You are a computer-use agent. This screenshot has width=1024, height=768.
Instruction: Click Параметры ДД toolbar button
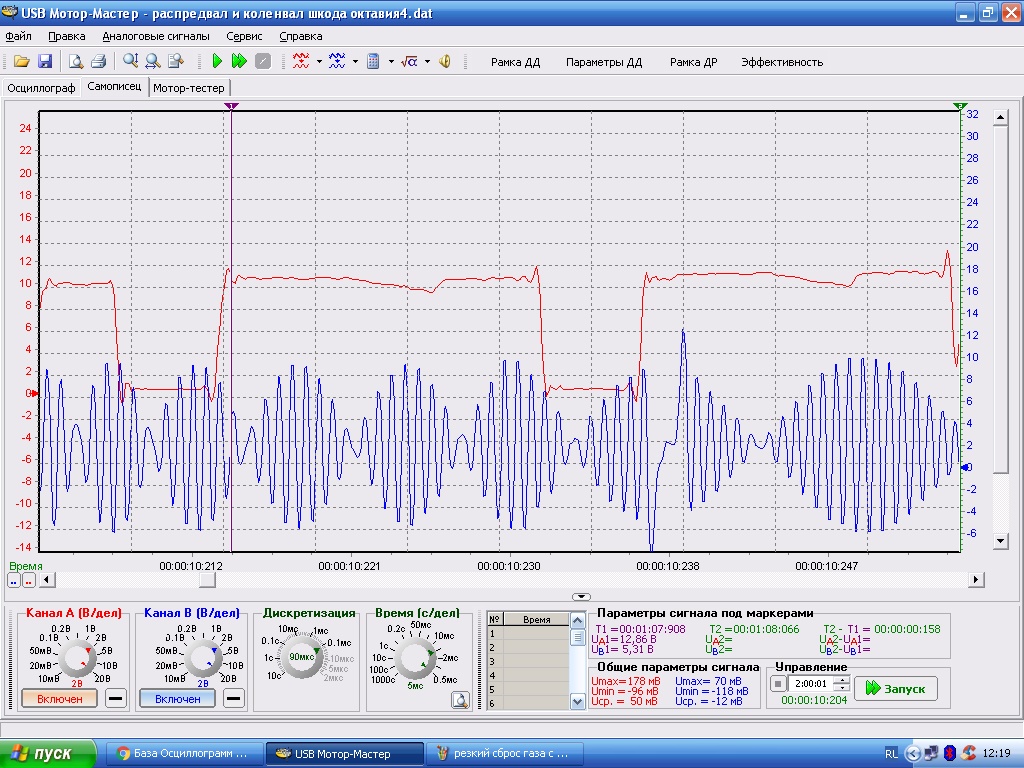pyautogui.click(x=603, y=62)
